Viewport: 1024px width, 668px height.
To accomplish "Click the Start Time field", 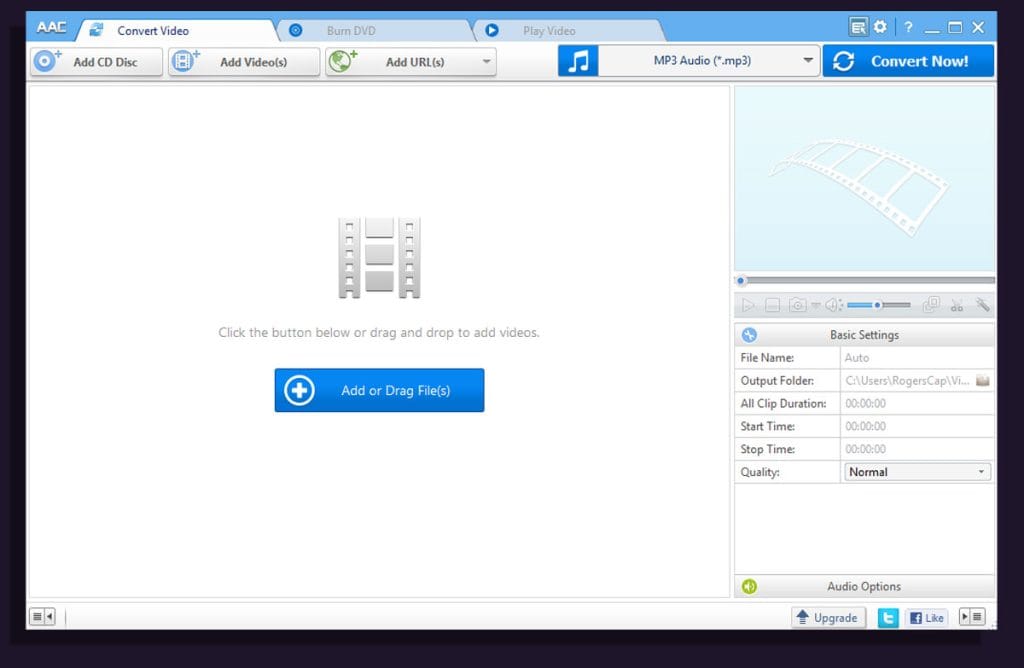I will (917, 426).
